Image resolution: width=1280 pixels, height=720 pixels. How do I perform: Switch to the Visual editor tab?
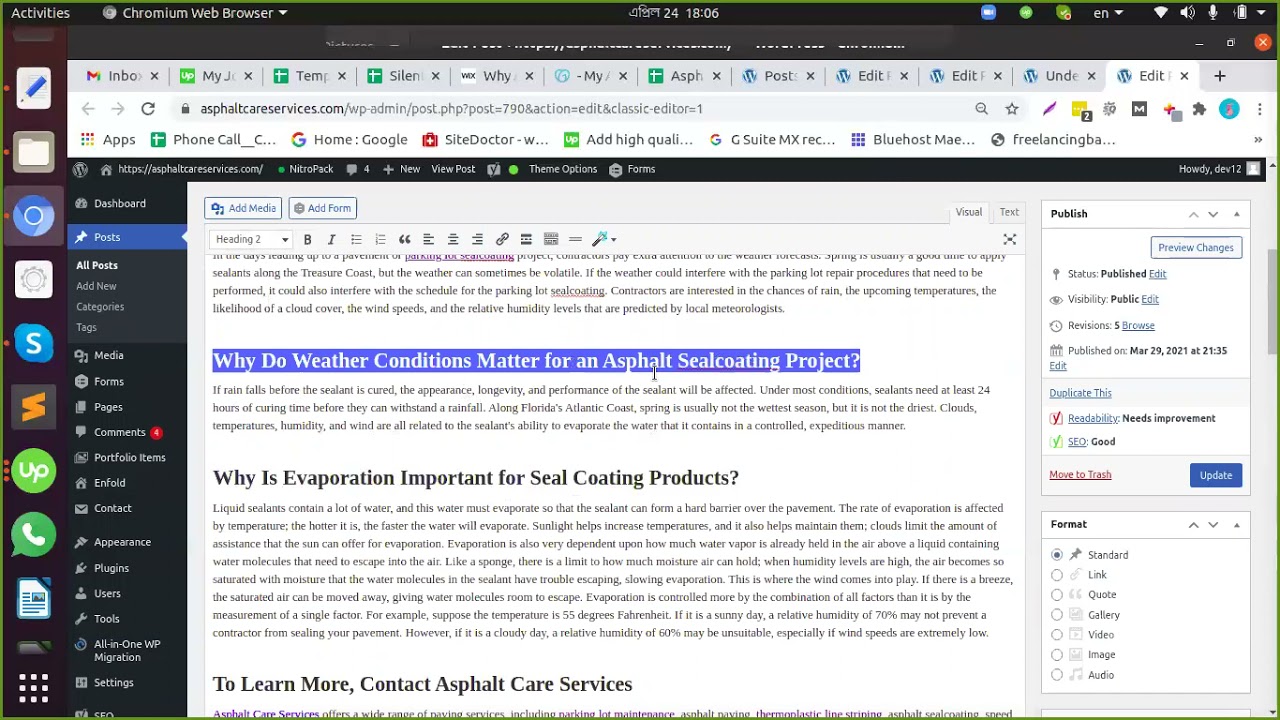coord(968,212)
